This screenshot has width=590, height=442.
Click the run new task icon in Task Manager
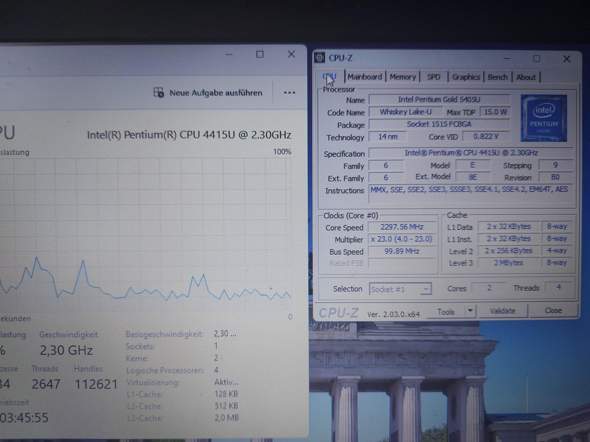coord(159,93)
